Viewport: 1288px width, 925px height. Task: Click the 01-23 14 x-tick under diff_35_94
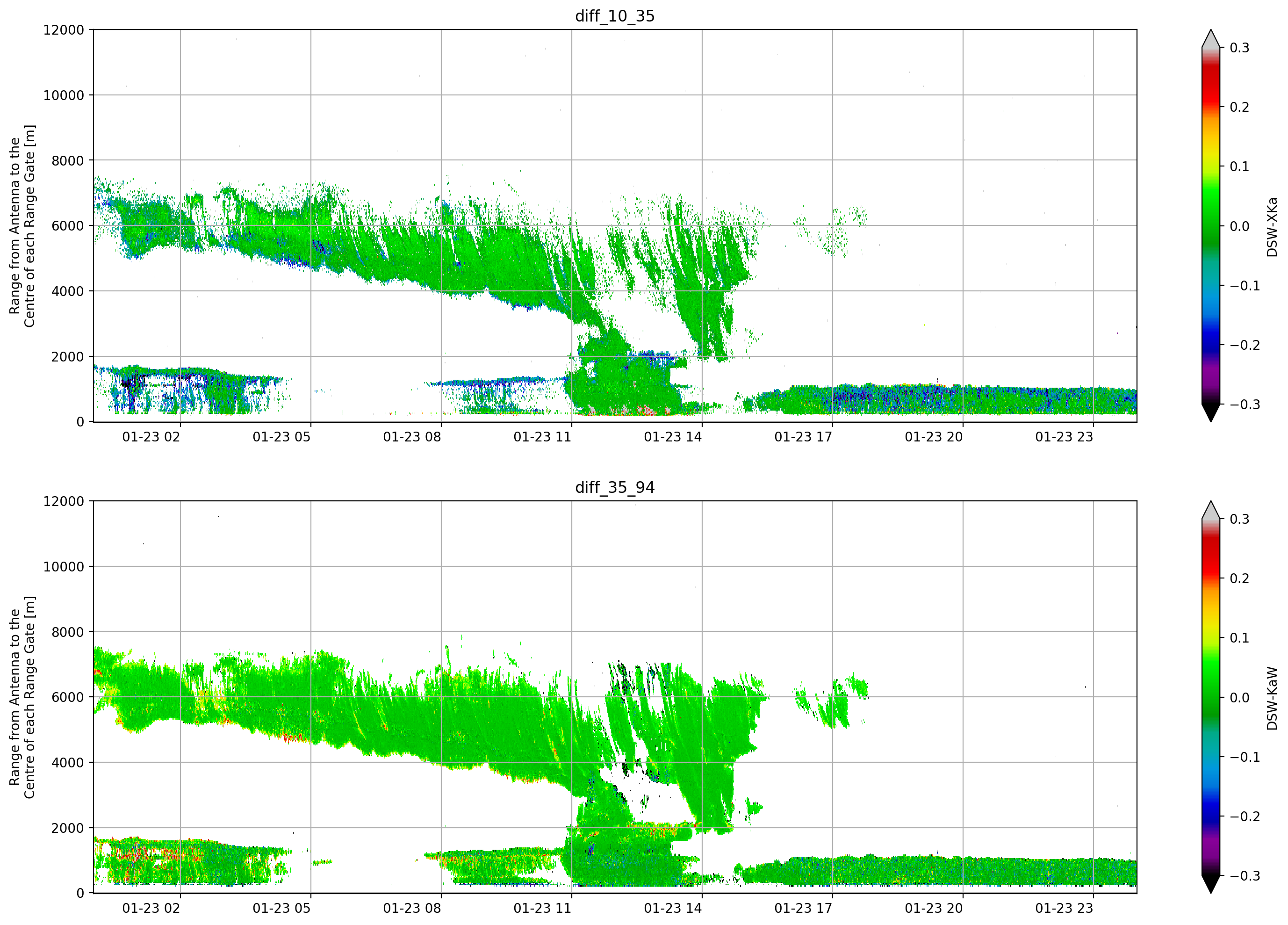pos(673,909)
